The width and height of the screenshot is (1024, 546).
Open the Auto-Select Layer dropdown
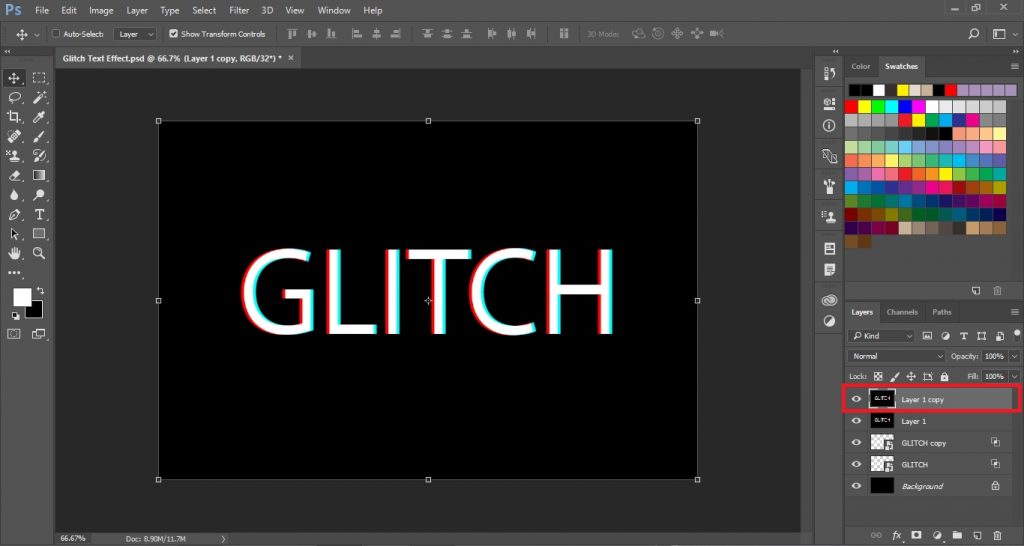tap(135, 34)
